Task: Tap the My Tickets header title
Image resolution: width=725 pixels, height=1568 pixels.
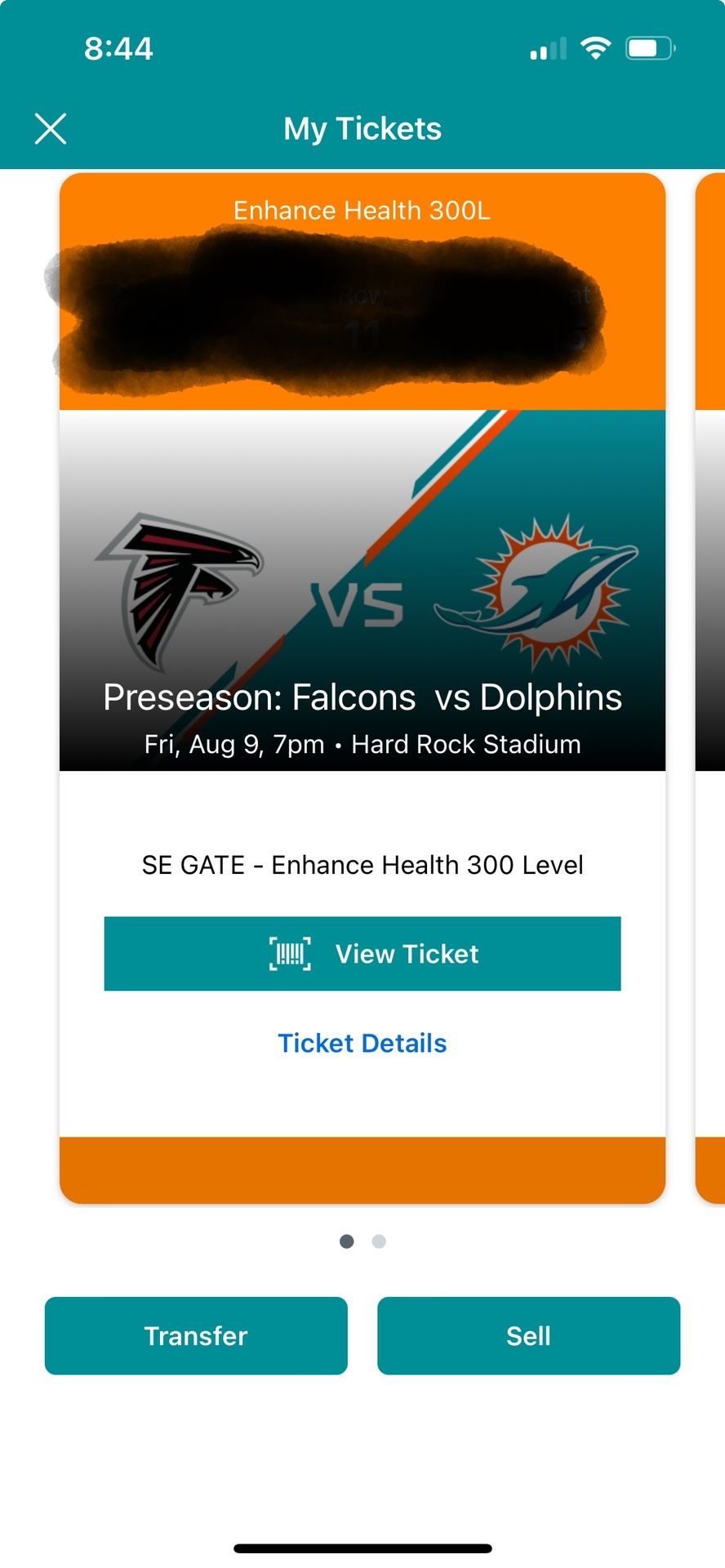Action: click(x=362, y=129)
